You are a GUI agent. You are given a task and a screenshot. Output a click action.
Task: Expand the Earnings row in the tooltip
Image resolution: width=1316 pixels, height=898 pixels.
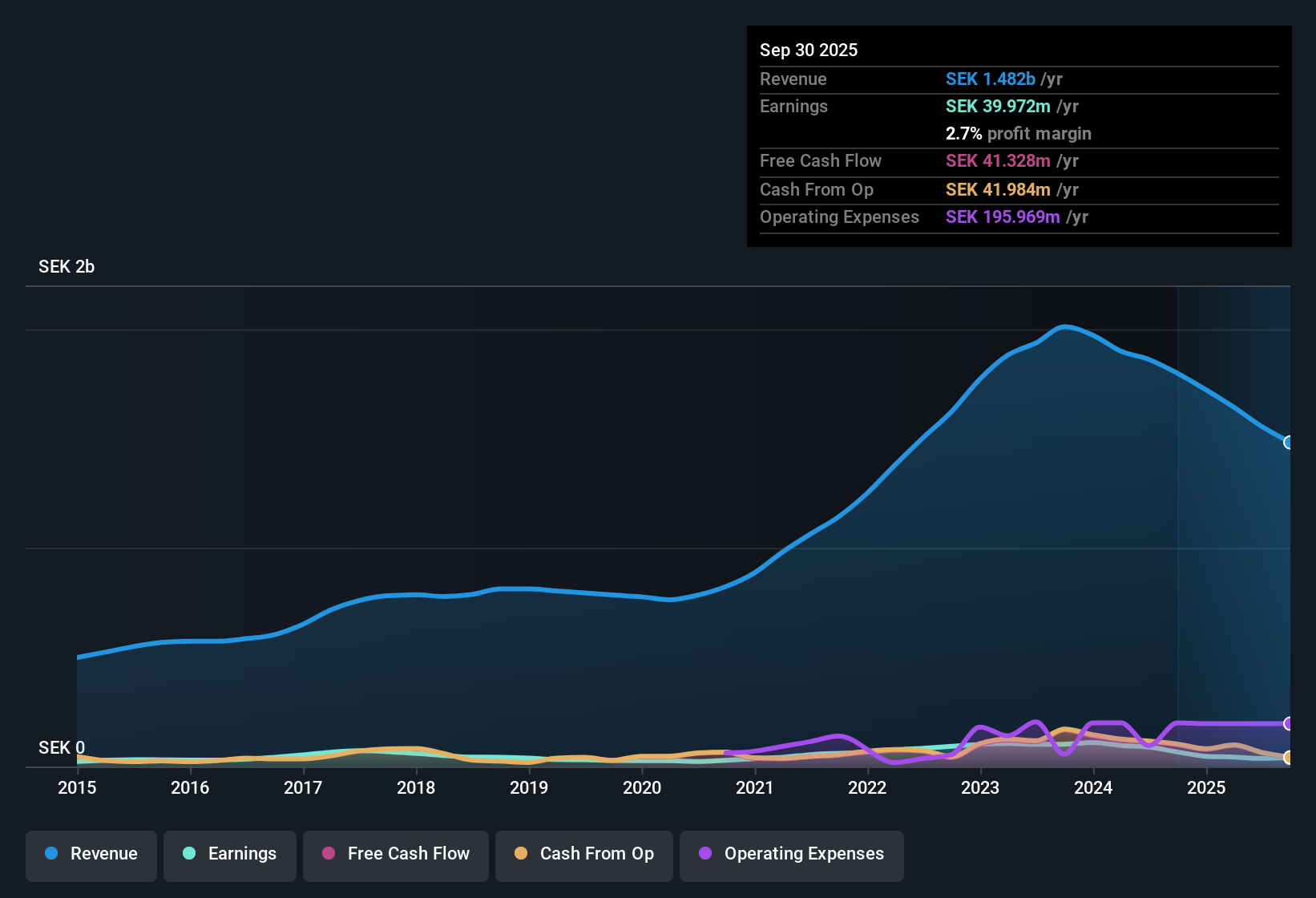point(793,106)
